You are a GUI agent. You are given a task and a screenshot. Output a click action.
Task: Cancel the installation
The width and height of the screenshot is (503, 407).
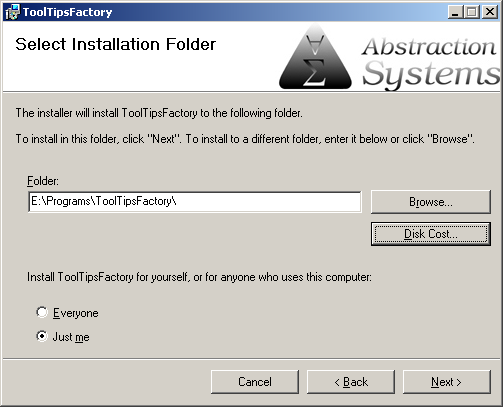(x=255, y=382)
